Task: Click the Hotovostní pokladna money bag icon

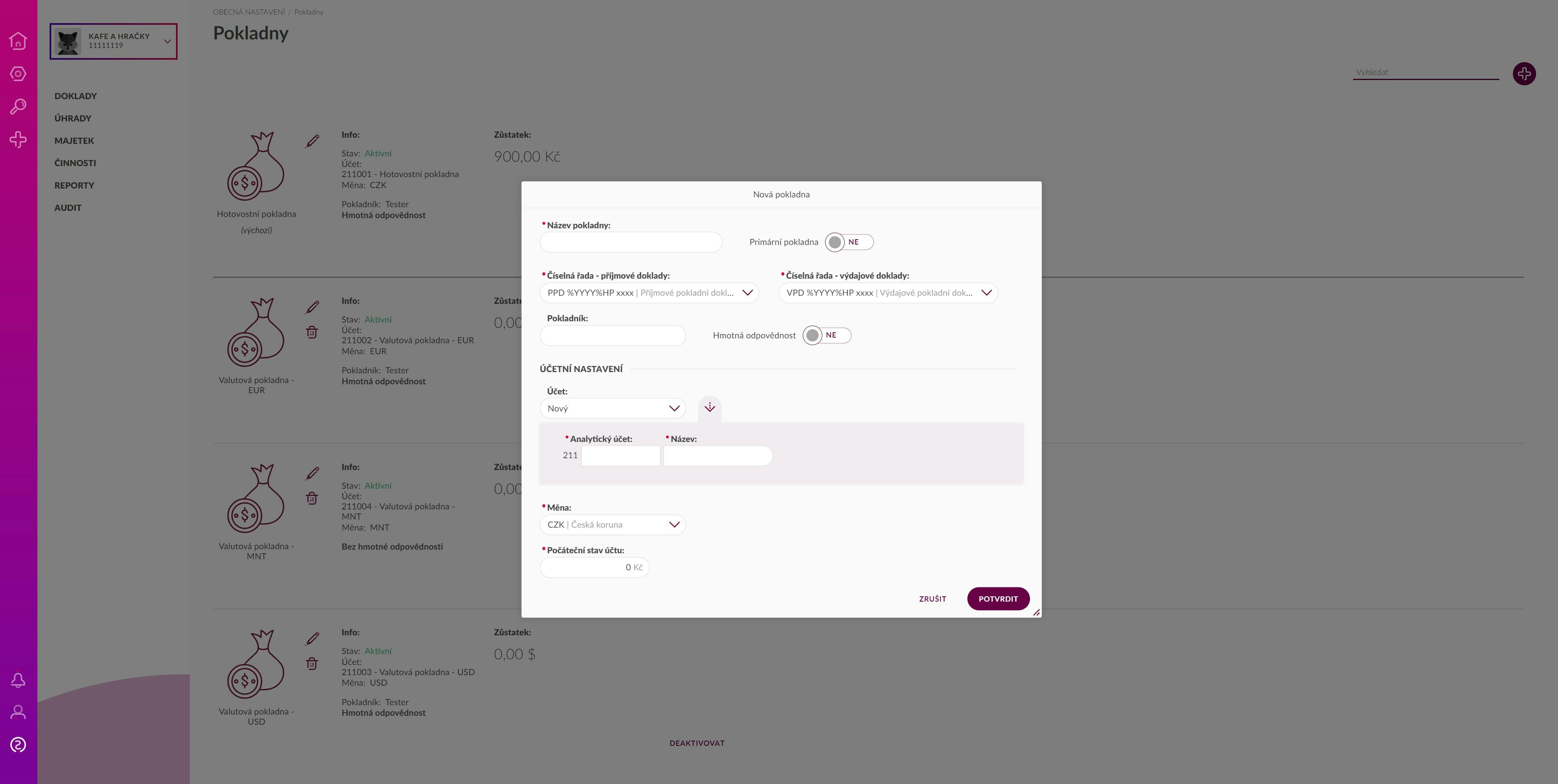Action: click(x=256, y=166)
